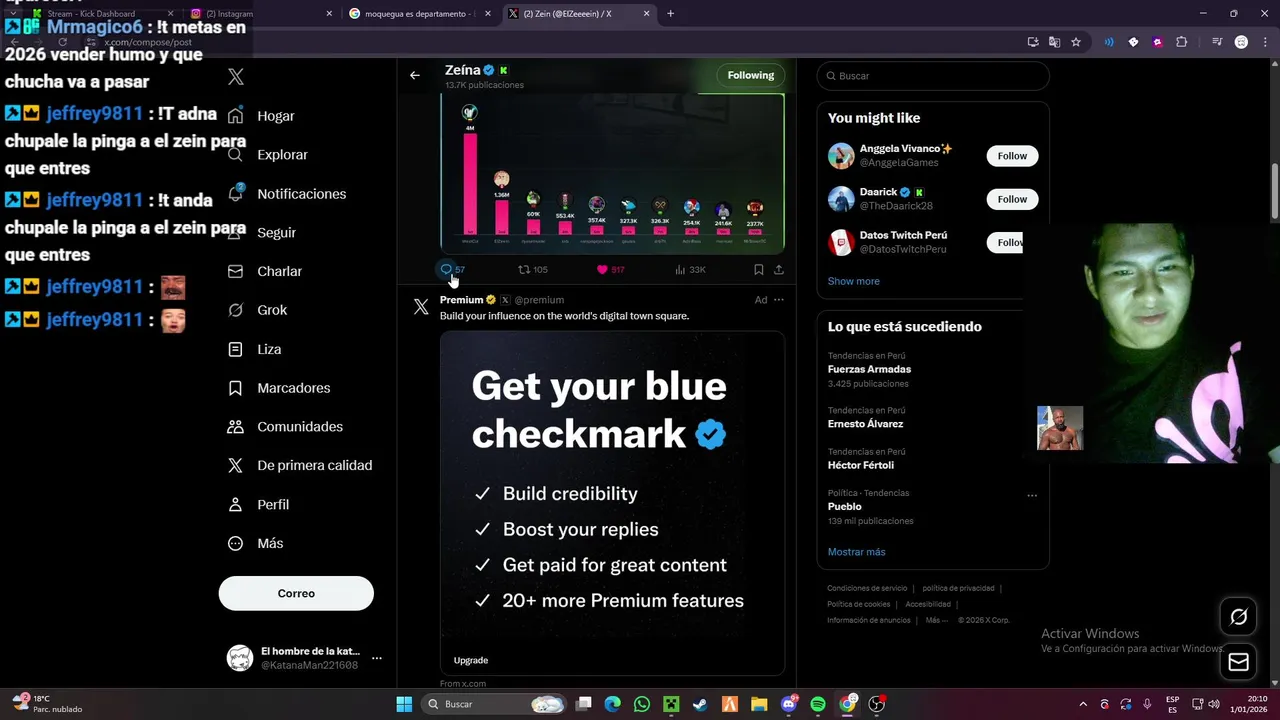
Task: Open Charlar messages section
Action: 278,271
